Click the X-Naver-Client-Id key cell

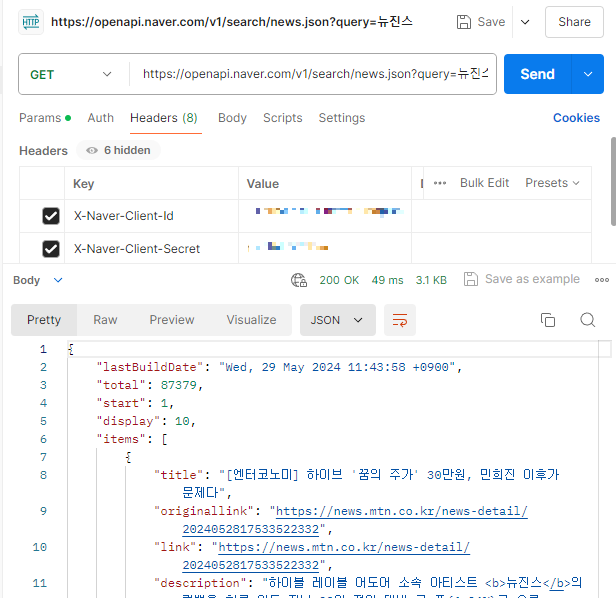[x=151, y=216]
